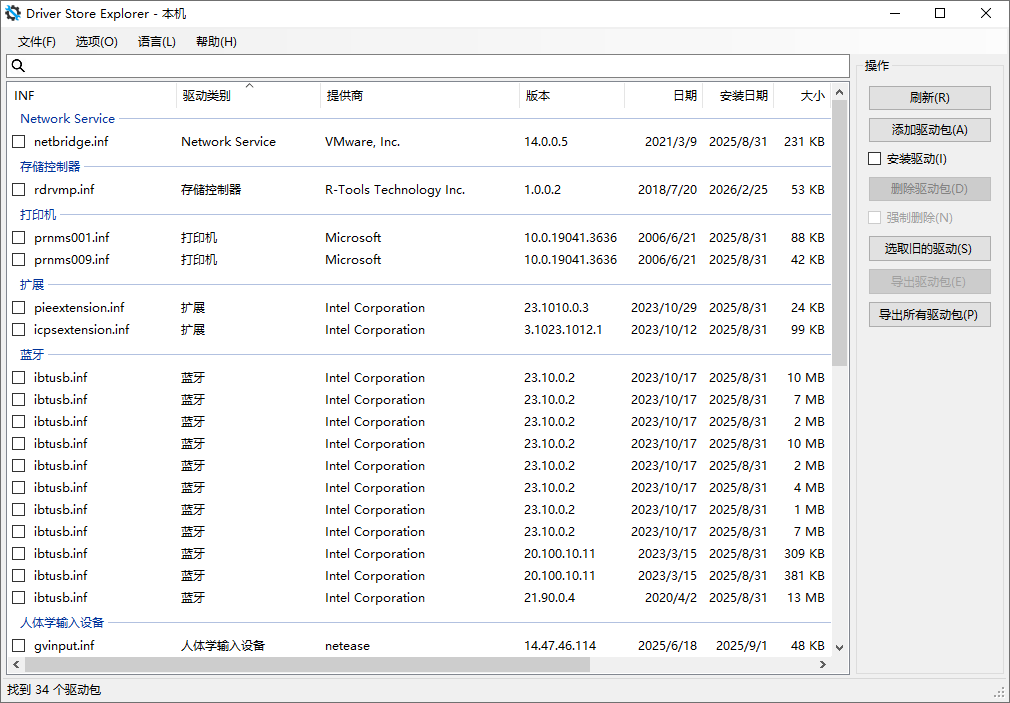Viewport: 1010px width, 703px height.
Task: Click the 导出所有驱动包(P) button
Action: click(x=929, y=313)
